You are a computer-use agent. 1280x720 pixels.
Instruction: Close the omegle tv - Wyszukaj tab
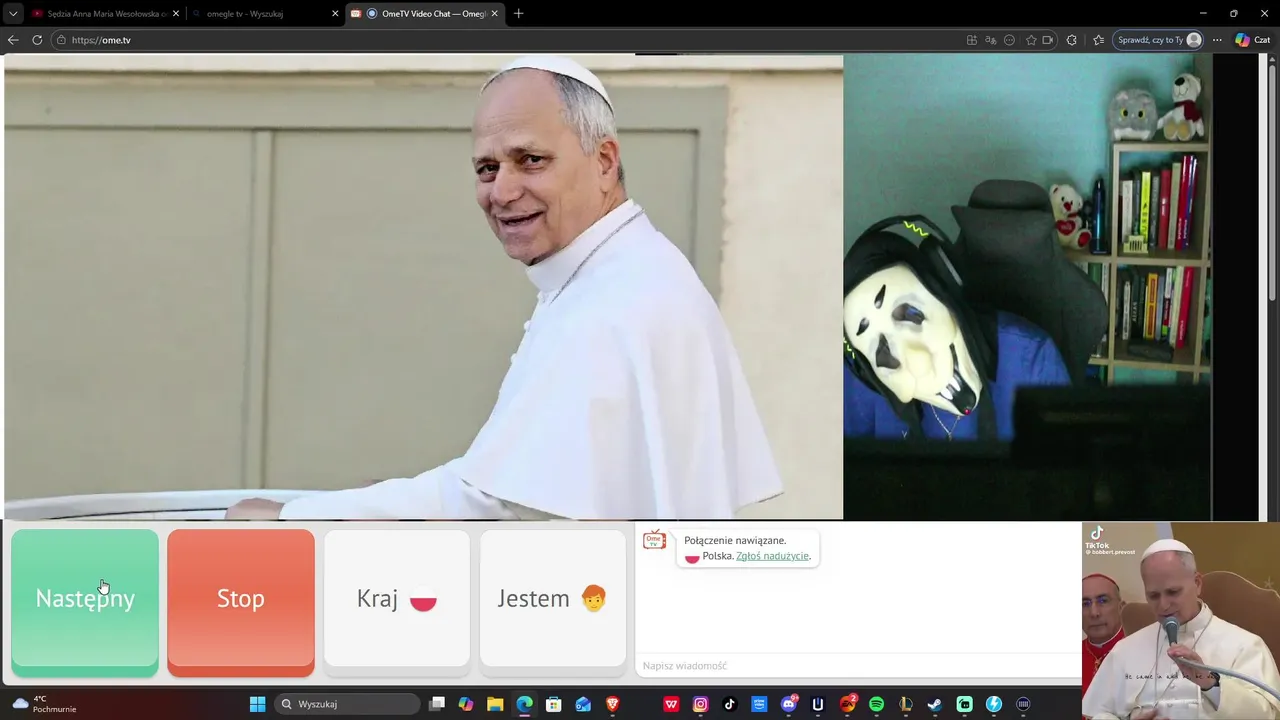point(335,14)
